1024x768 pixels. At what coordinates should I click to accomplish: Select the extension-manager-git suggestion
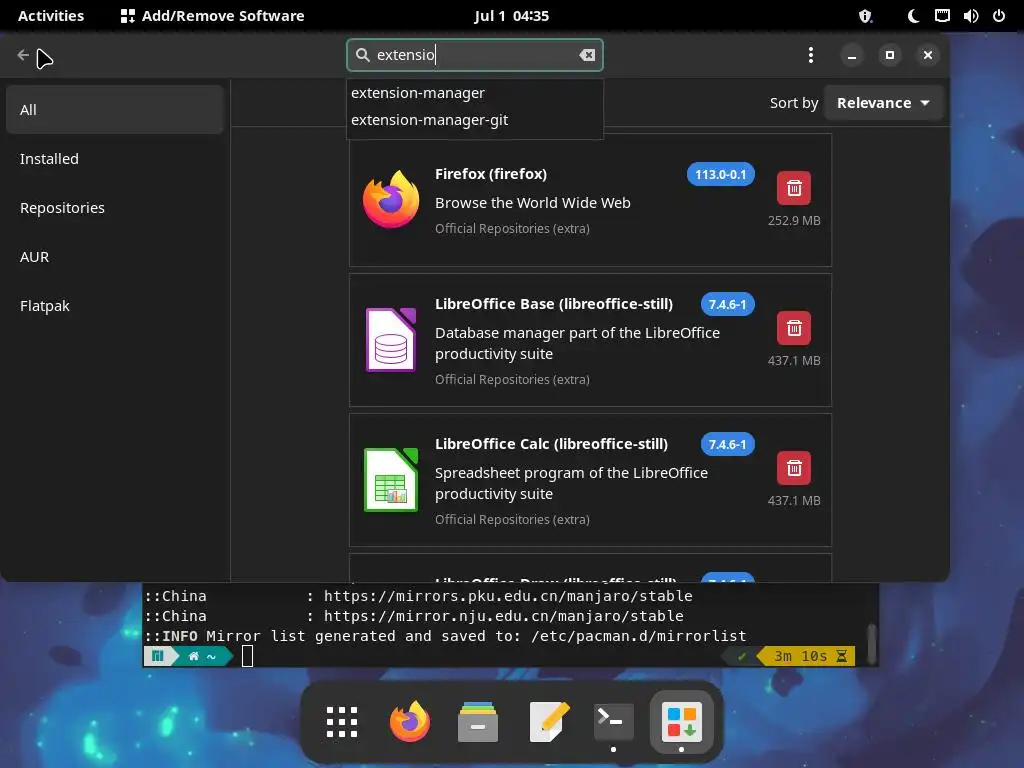474,120
